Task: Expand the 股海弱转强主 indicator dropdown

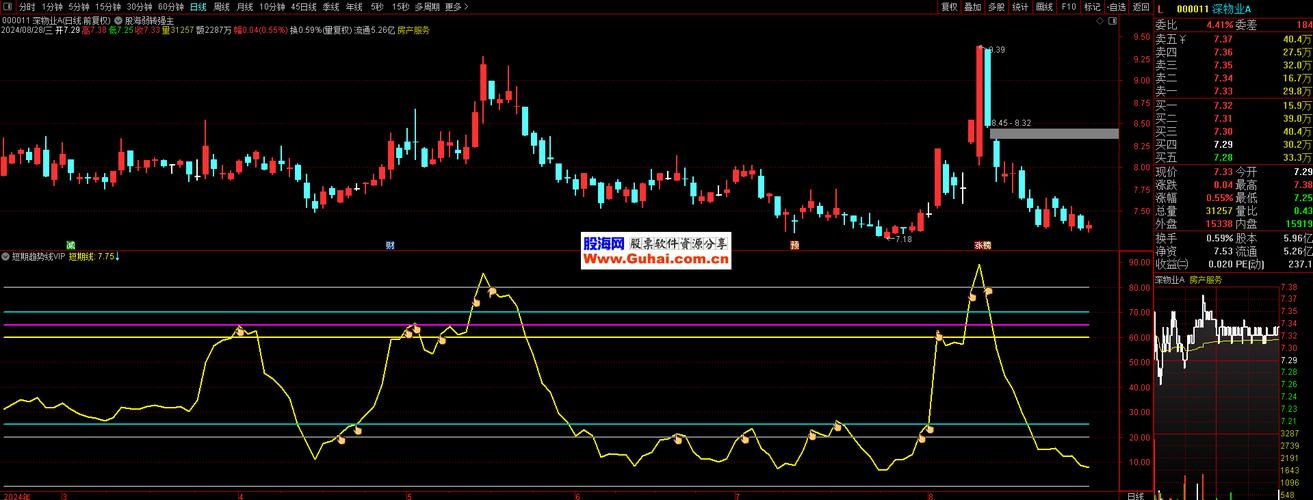Action: (120, 19)
